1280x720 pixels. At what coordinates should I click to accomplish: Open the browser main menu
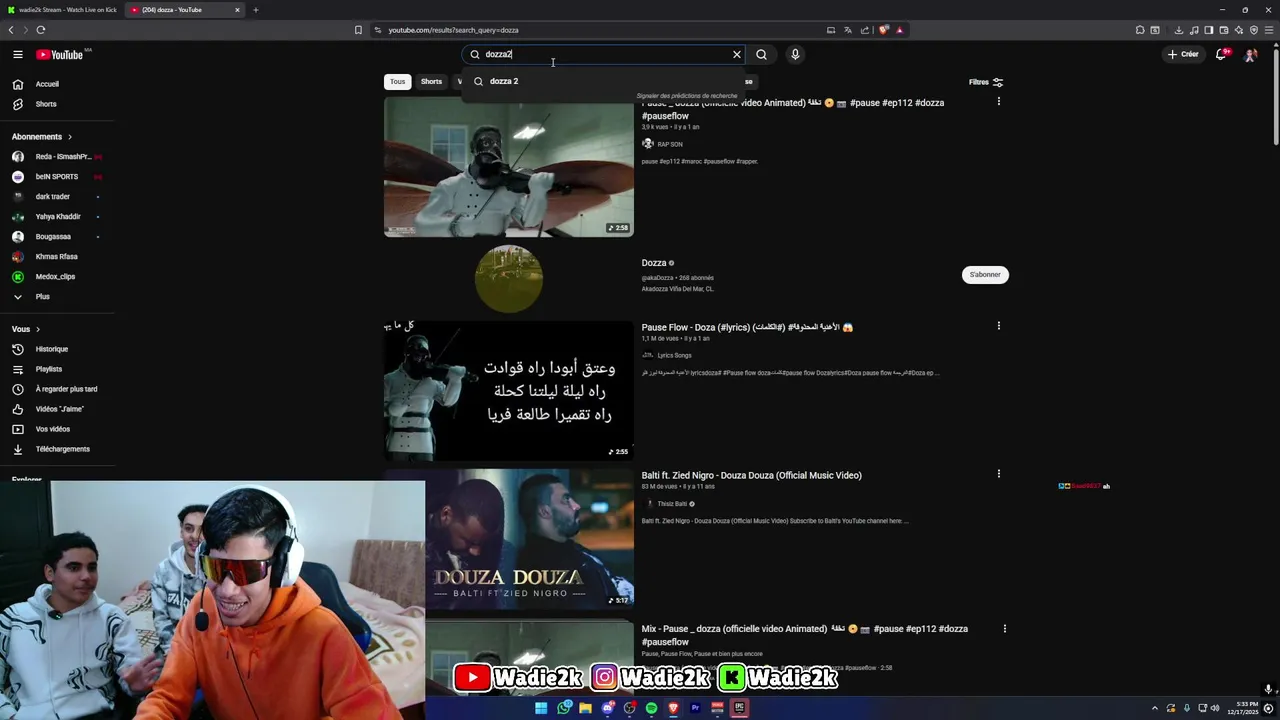coord(1269,30)
